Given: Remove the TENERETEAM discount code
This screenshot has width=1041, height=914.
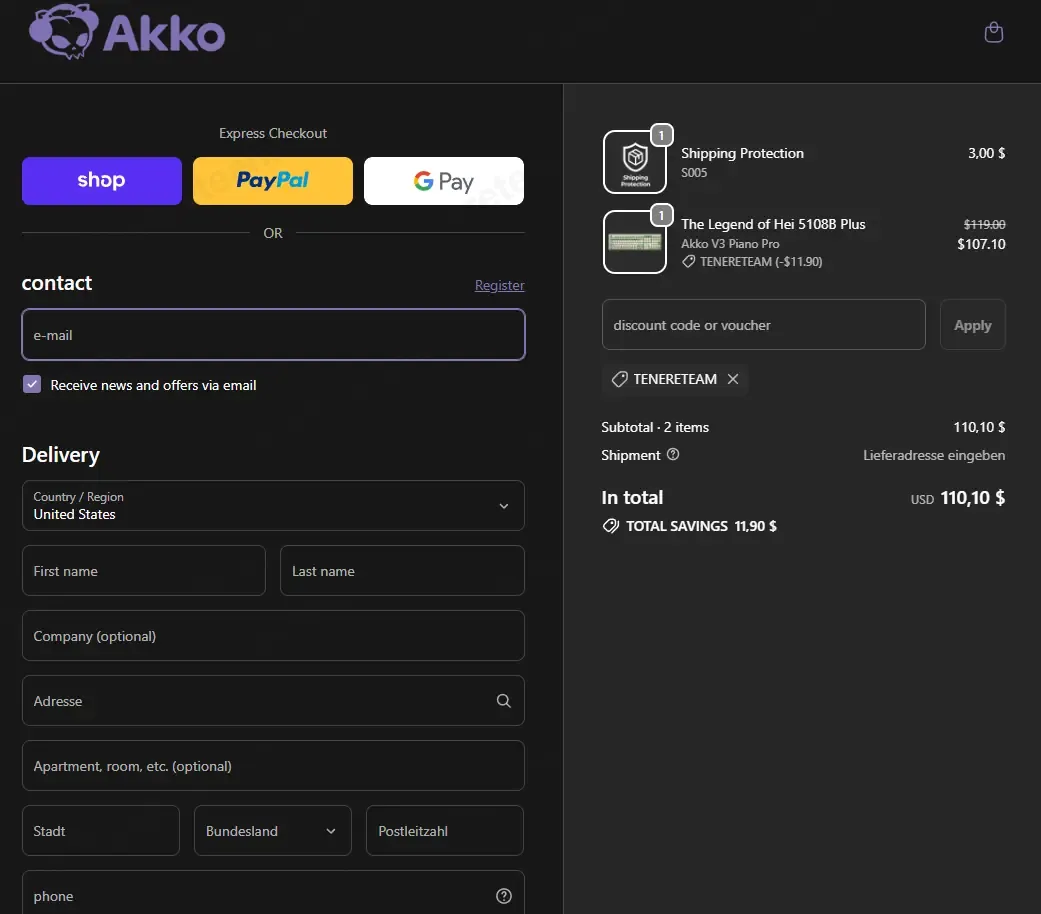Looking at the screenshot, I should [x=733, y=379].
